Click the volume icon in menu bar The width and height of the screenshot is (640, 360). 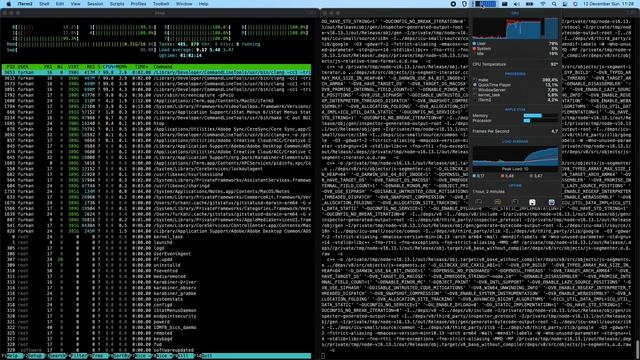click(x=517, y=4)
